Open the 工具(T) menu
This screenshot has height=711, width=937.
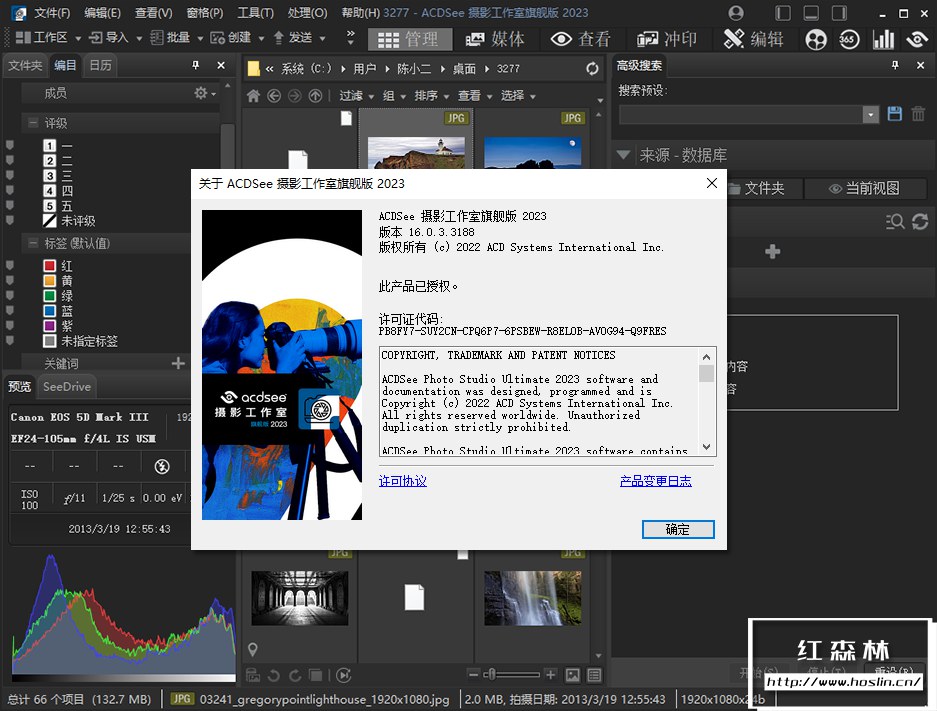(255, 13)
